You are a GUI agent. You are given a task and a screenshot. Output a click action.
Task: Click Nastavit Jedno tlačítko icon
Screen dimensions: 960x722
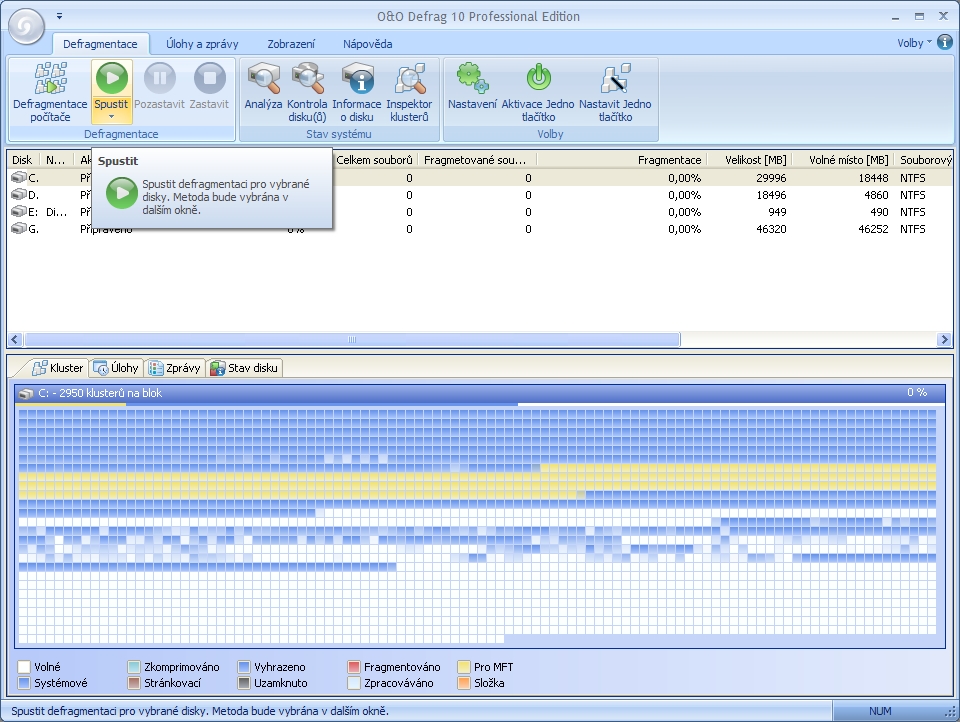tap(615, 78)
